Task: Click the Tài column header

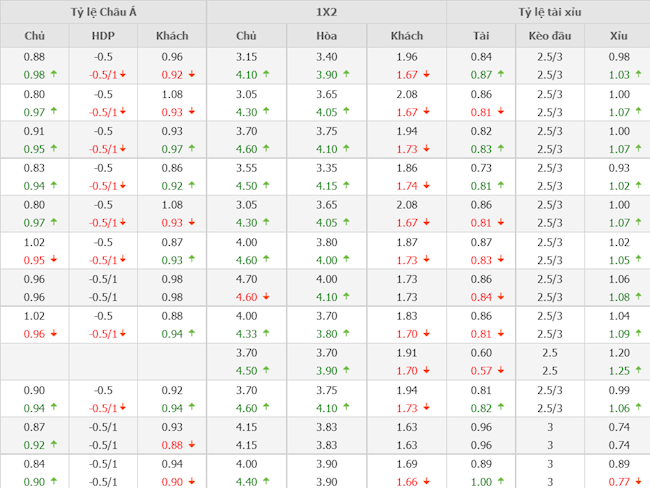Action: (481, 36)
